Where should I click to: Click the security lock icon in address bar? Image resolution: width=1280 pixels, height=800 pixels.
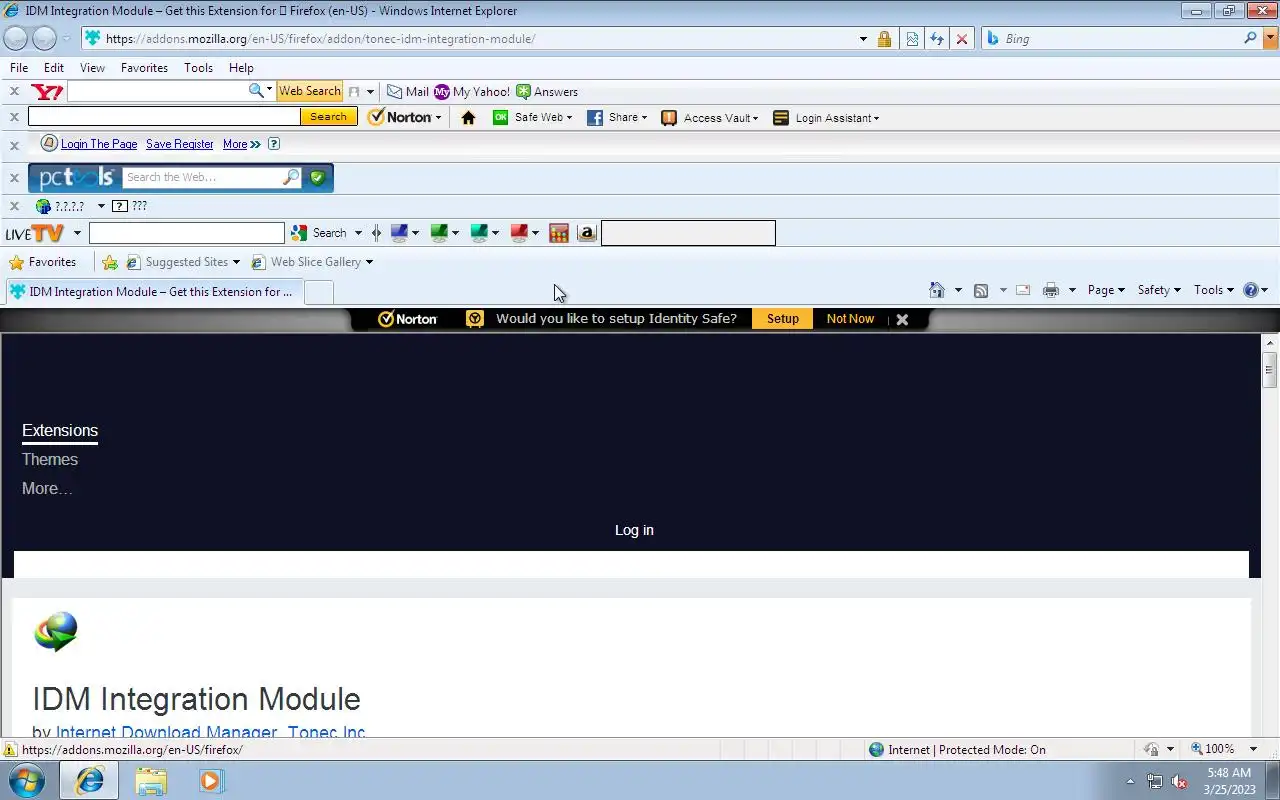884,39
